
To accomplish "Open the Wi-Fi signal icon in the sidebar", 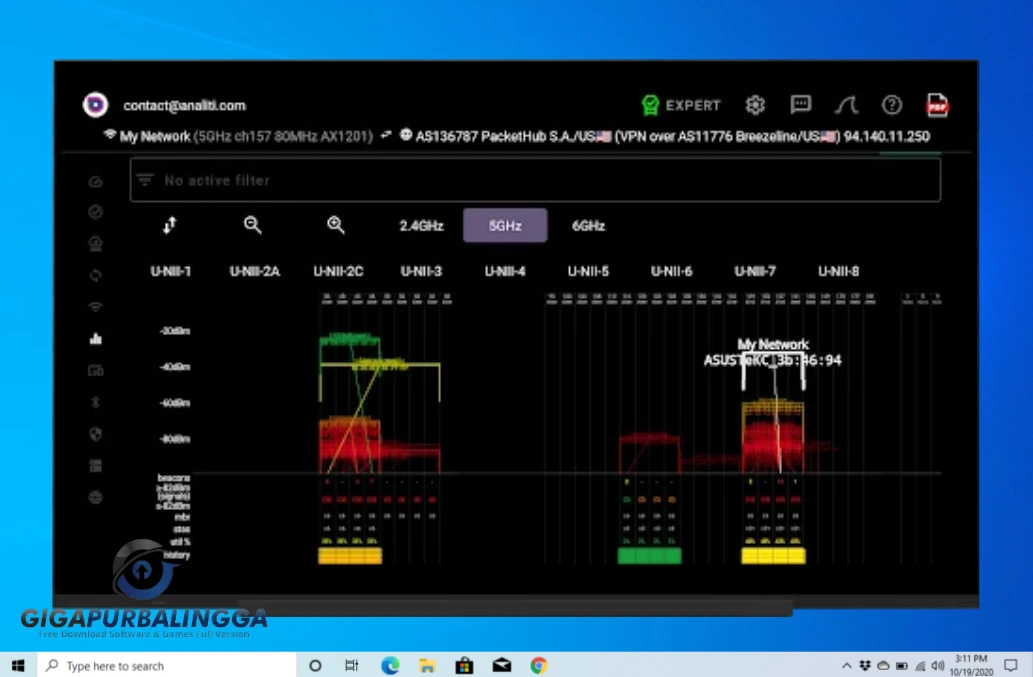I will click(96, 307).
